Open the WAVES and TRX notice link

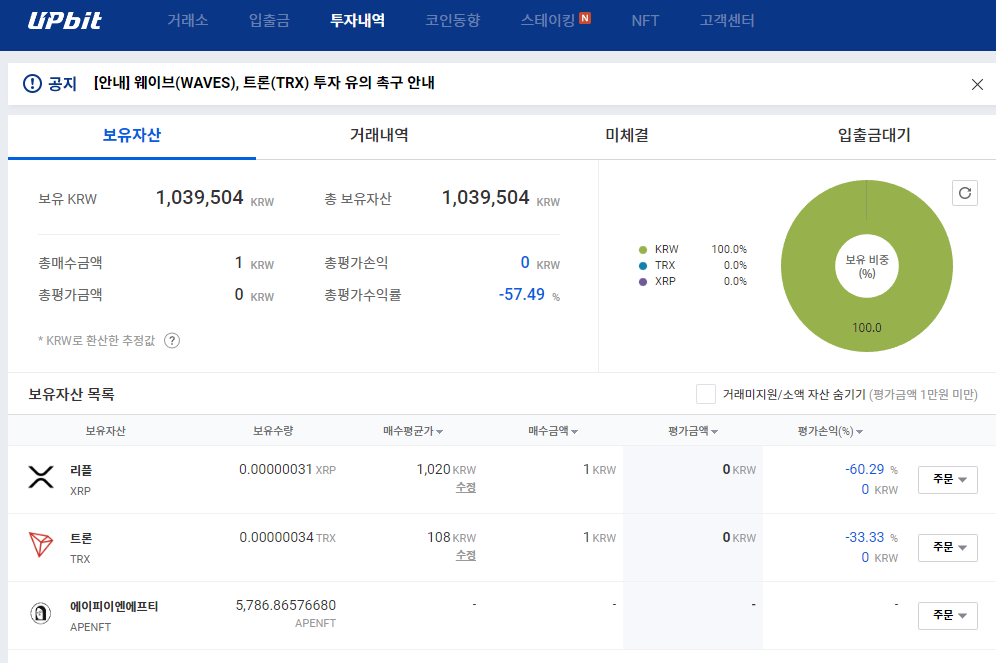(x=264, y=83)
